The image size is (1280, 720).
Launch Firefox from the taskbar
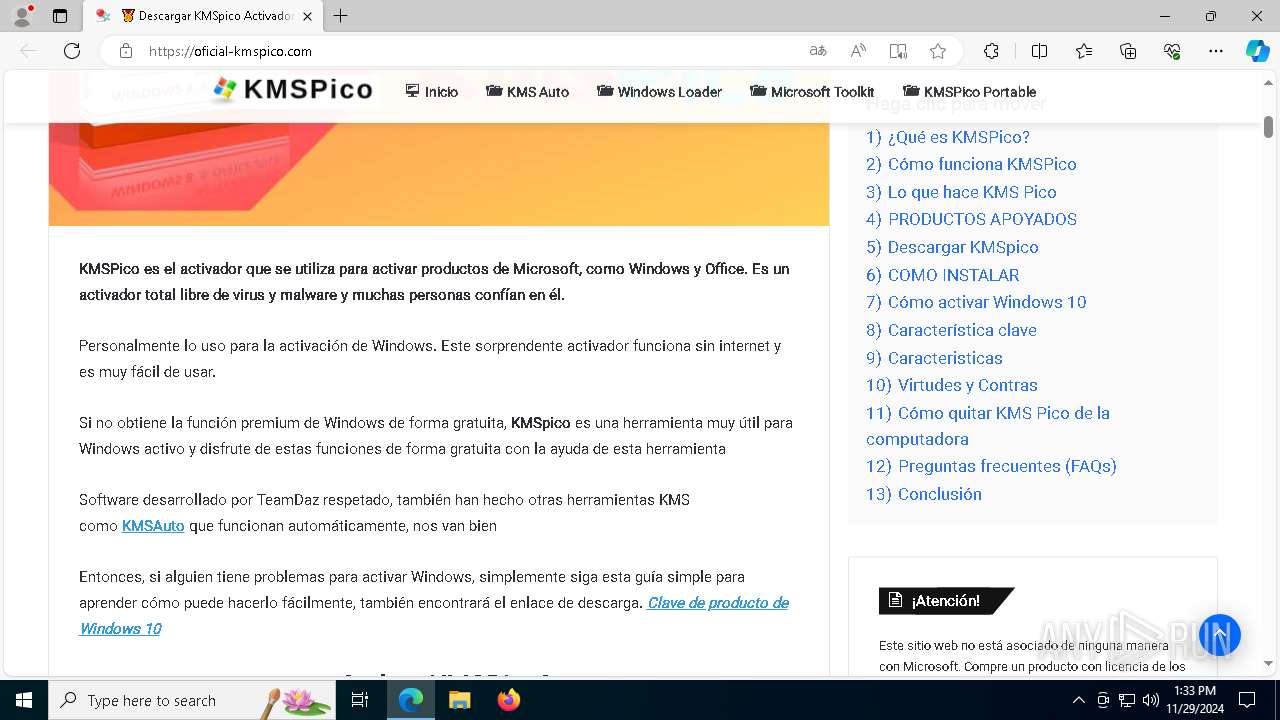[x=508, y=700]
